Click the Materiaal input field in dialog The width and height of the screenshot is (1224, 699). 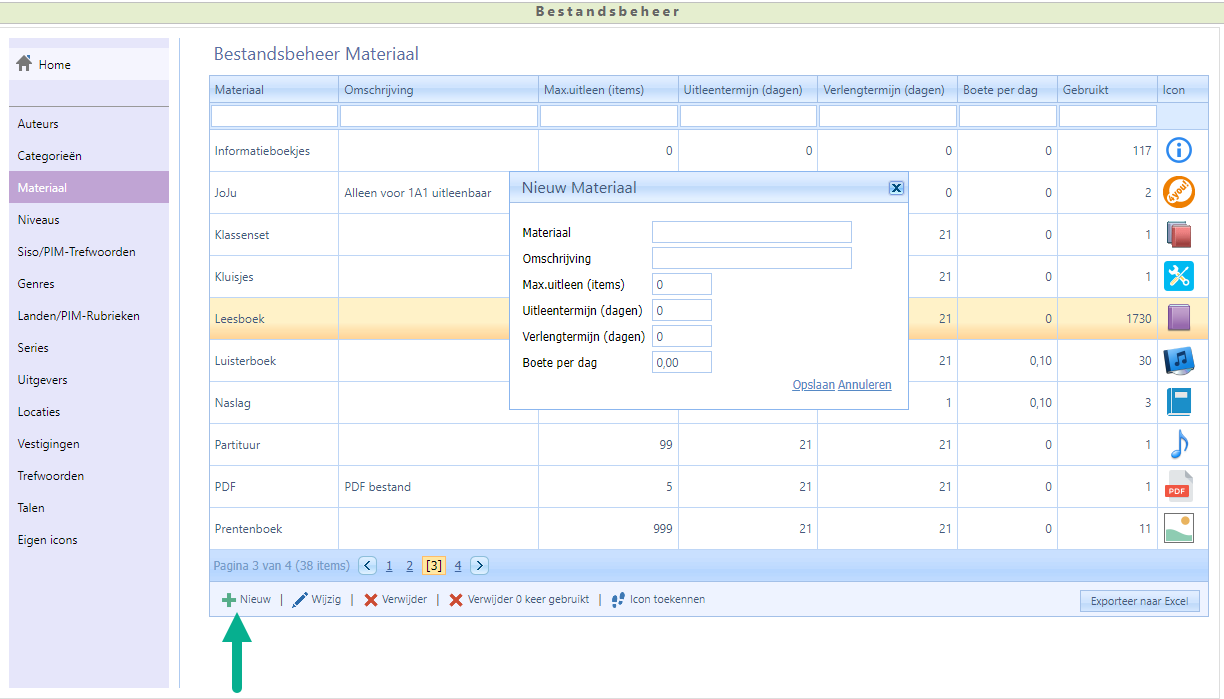(751, 232)
